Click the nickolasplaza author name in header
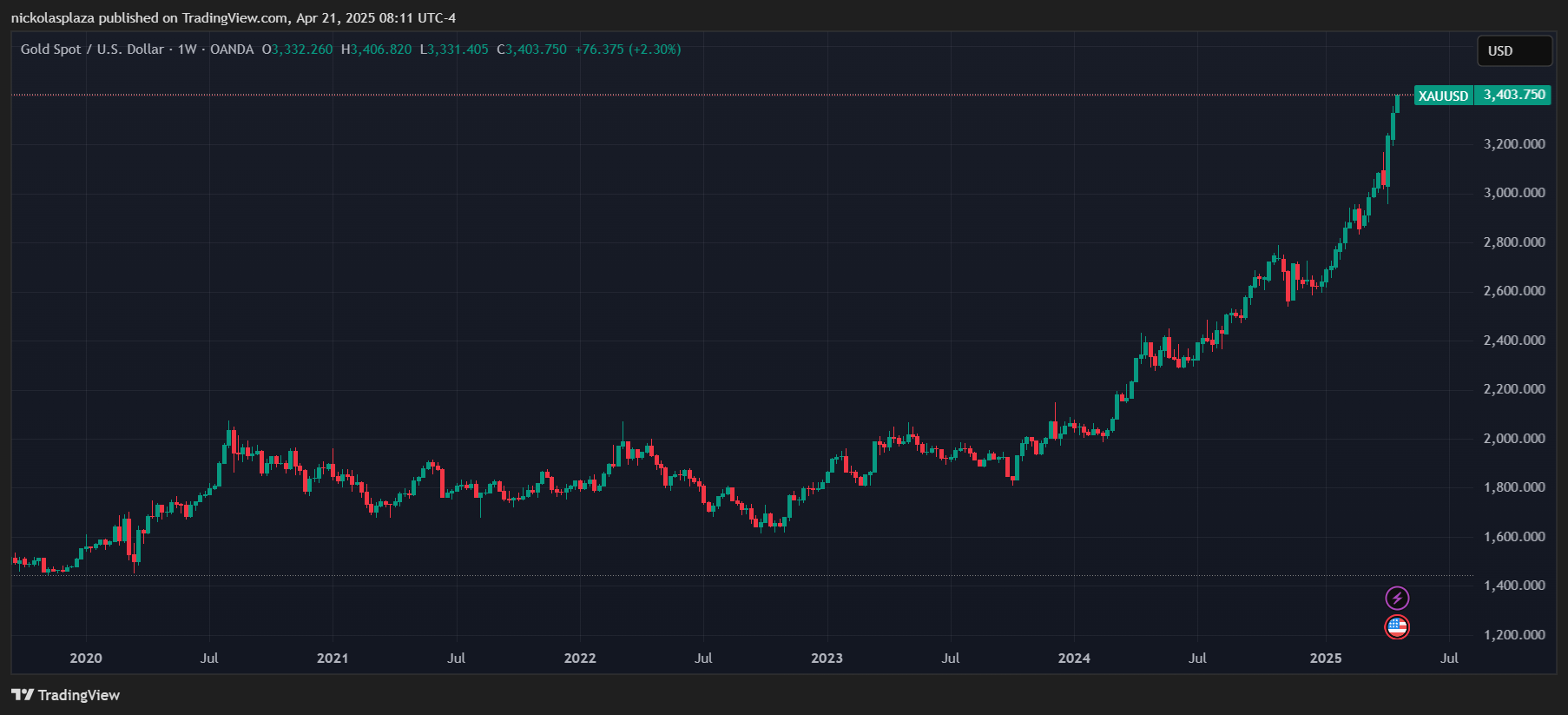 (53, 18)
